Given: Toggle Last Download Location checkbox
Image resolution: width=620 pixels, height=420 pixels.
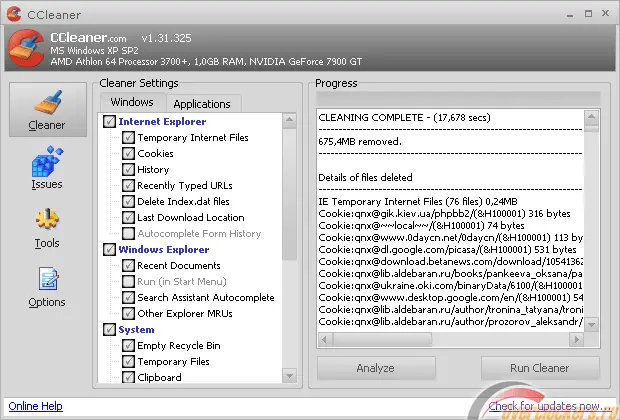Looking at the screenshot, I should click(x=128, y=217).
